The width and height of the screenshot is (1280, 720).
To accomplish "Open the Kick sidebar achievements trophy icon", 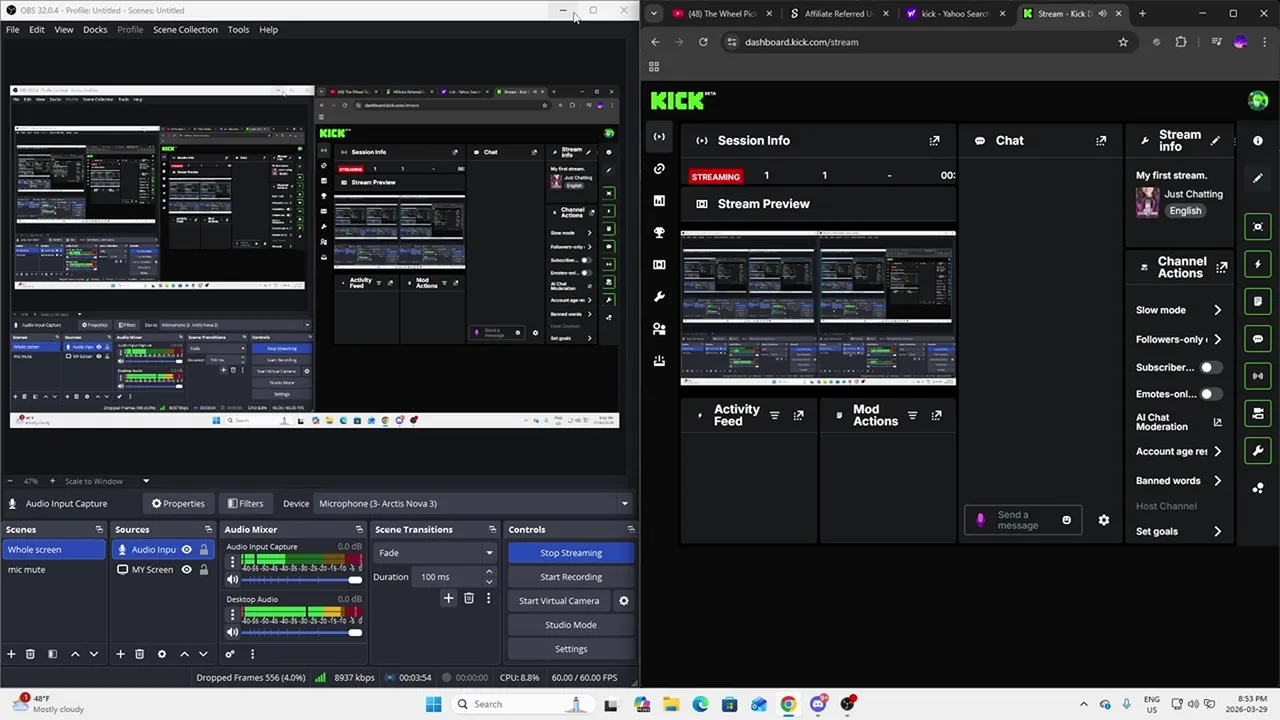I will click(x=659, y=232).
